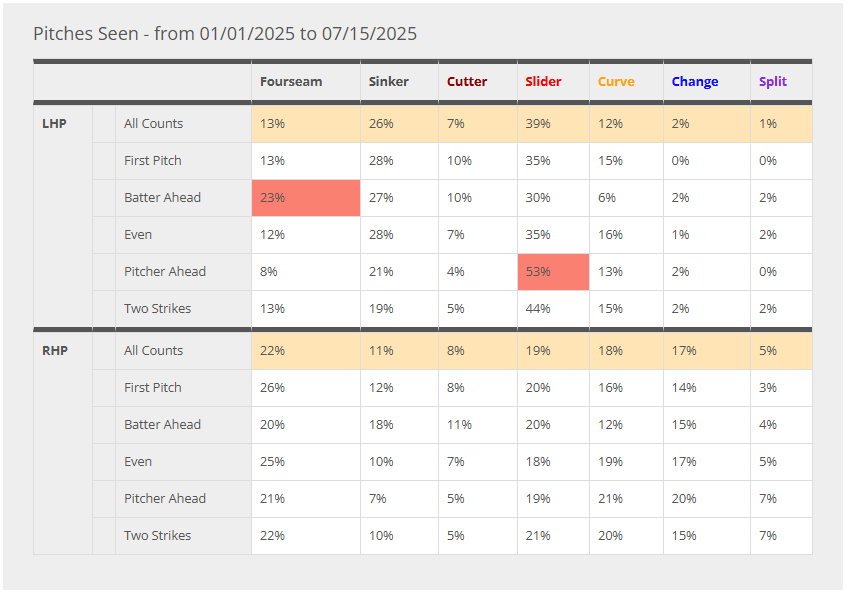Select the LHP row group label
Viewport: 850px width, 595px height.
tap(54, 124)
